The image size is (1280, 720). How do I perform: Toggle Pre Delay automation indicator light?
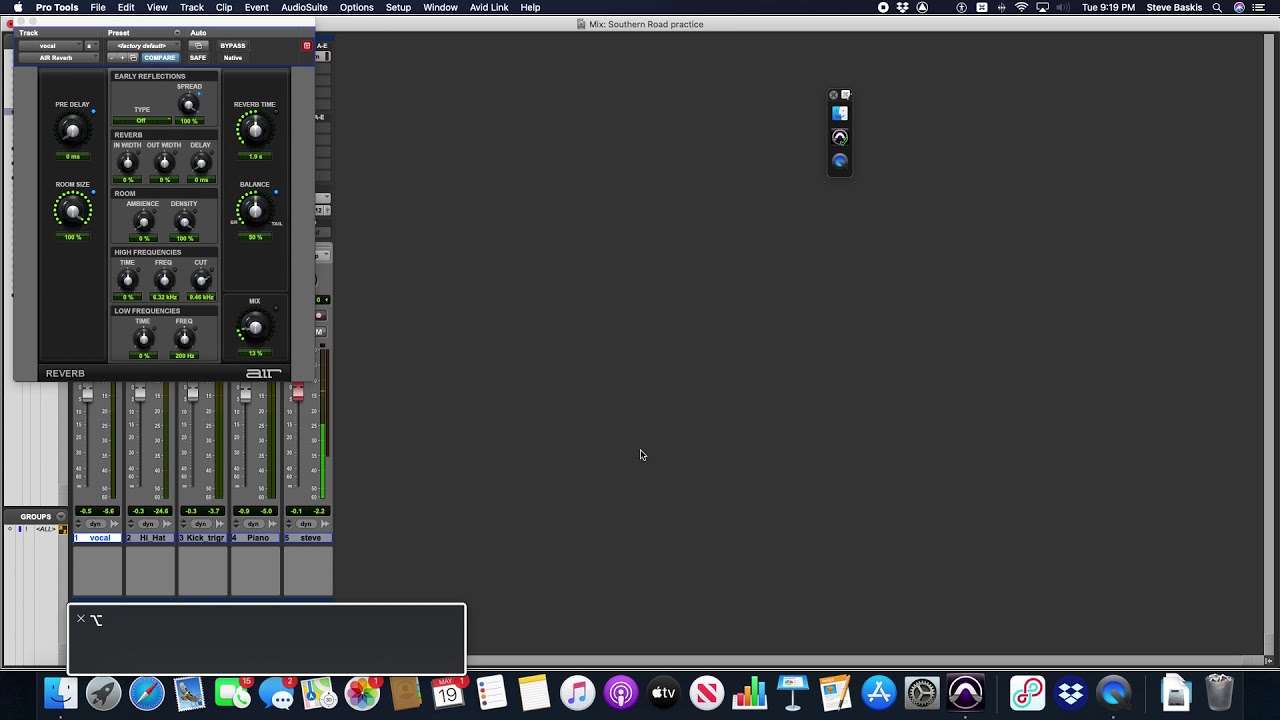pos(93,111)
